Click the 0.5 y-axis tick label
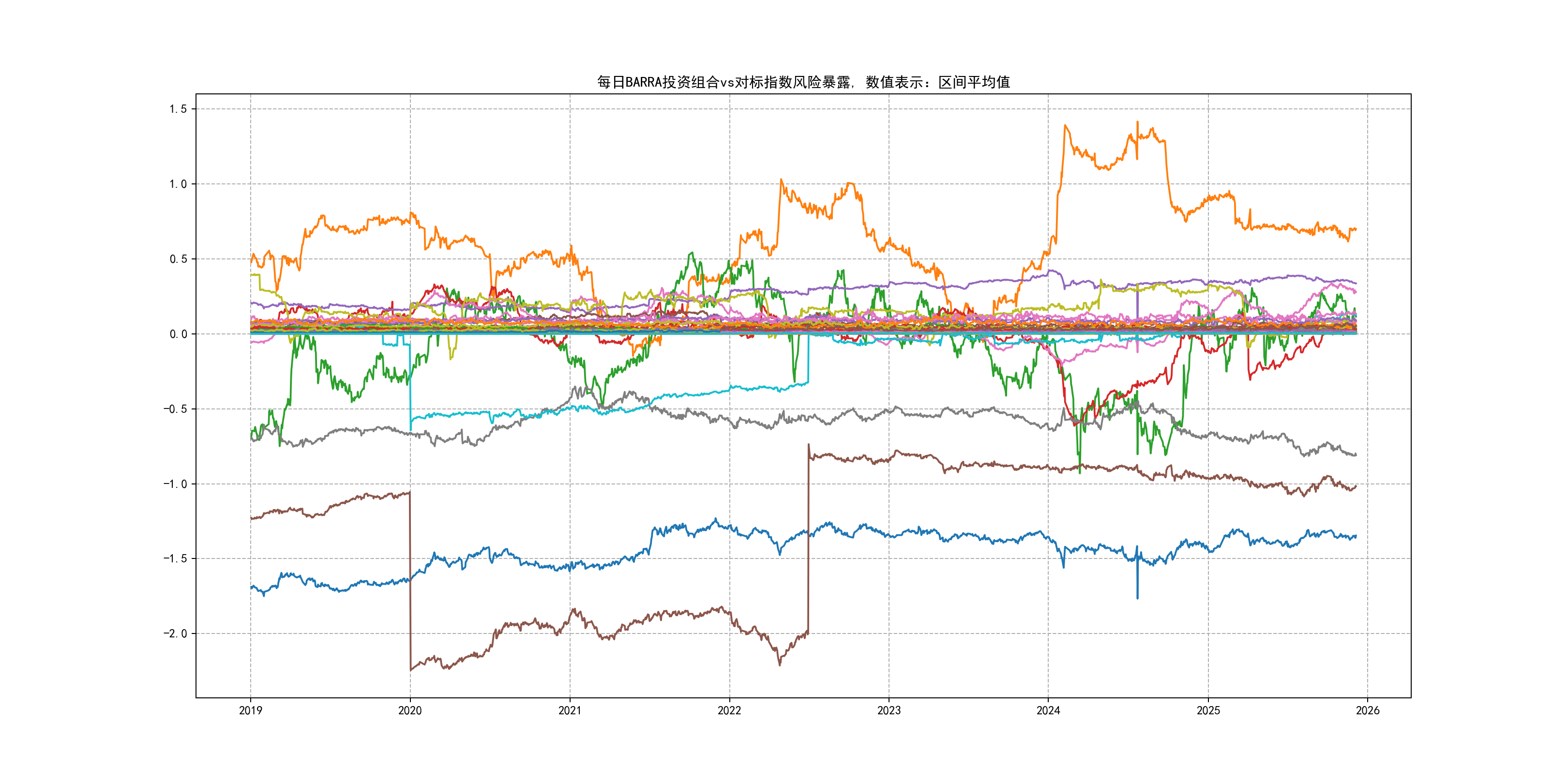Image resolution: width=1568 pixels, height=784 pixels. (x=178, y=259)
